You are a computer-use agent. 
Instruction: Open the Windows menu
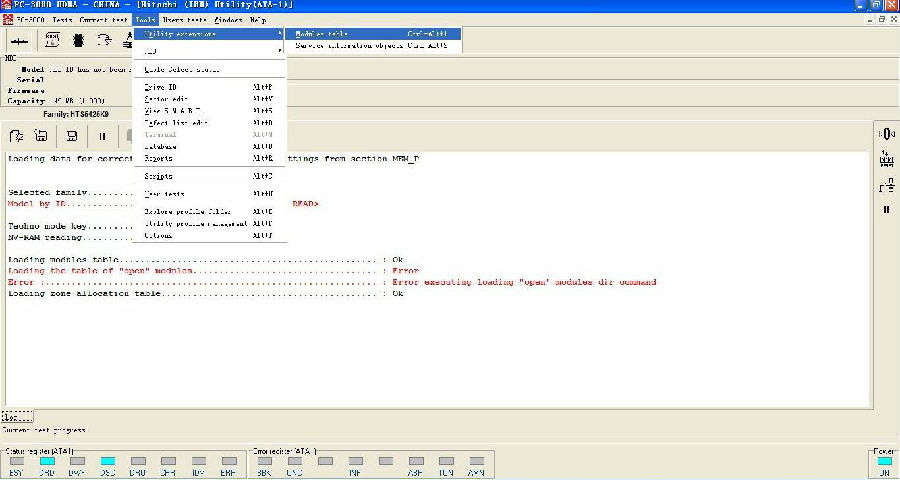[x=228, y=20]
